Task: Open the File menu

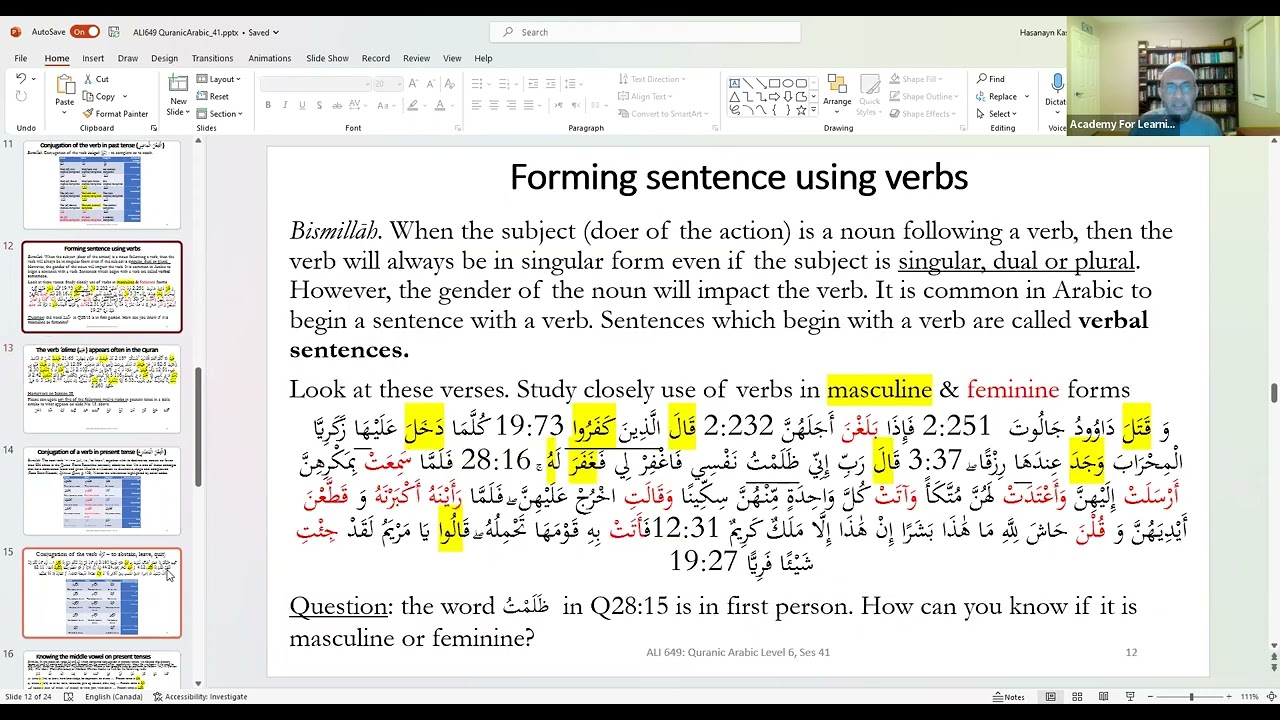Action: pyautogui.click(x=20, y=58)
